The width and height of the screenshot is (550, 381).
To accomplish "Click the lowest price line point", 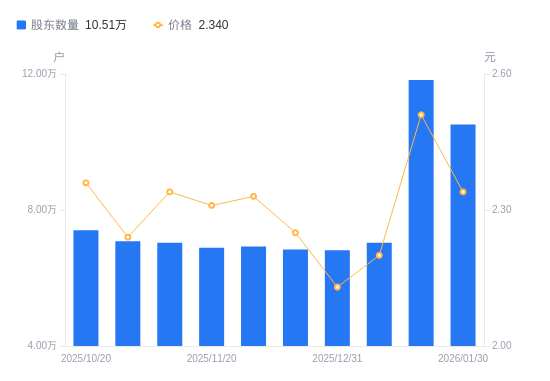I will [x=337, y=287].
